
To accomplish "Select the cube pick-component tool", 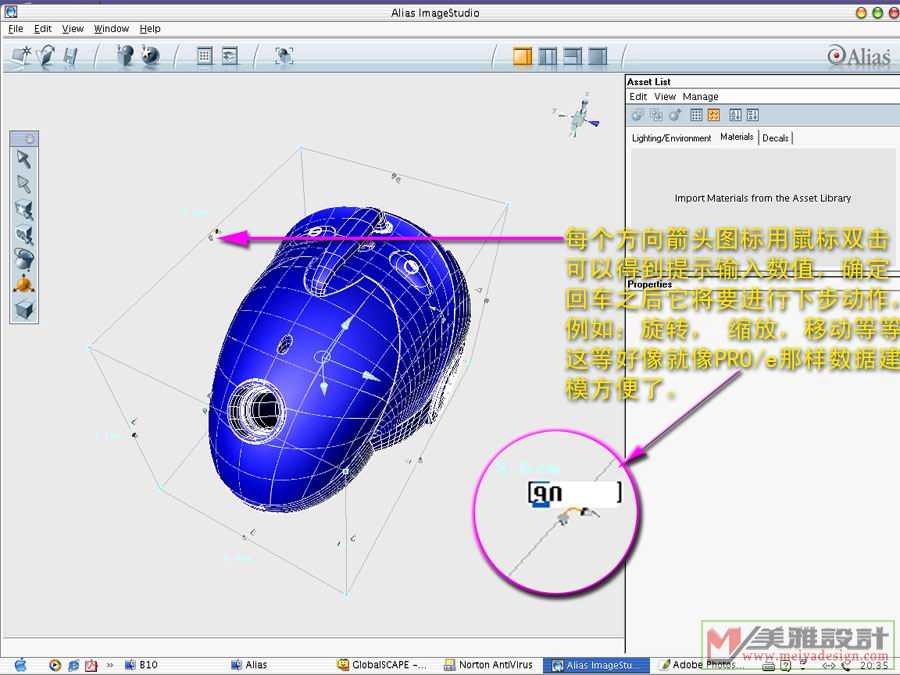I will pos(24,235).
